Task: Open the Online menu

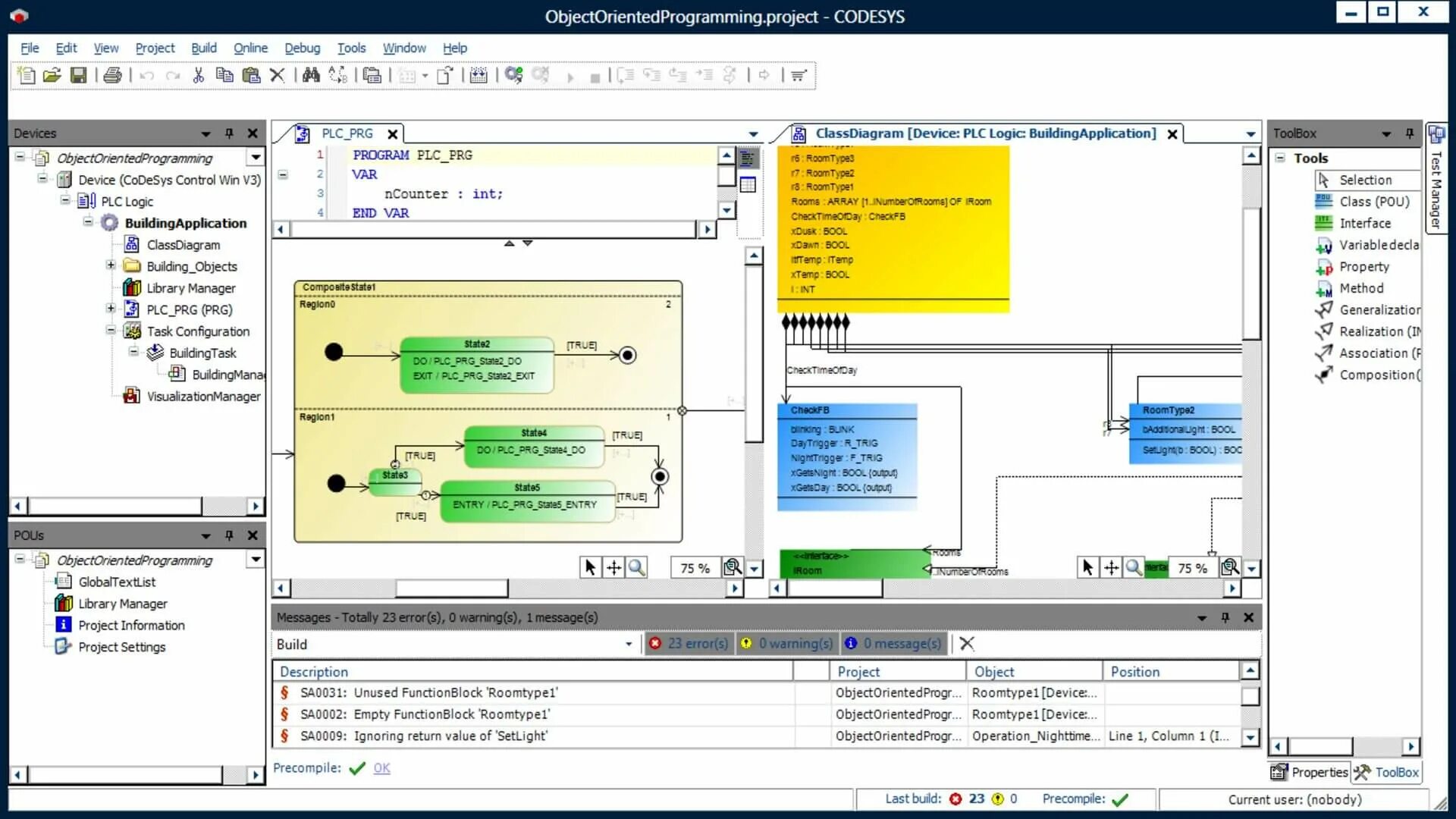Action: pos(250,48)
